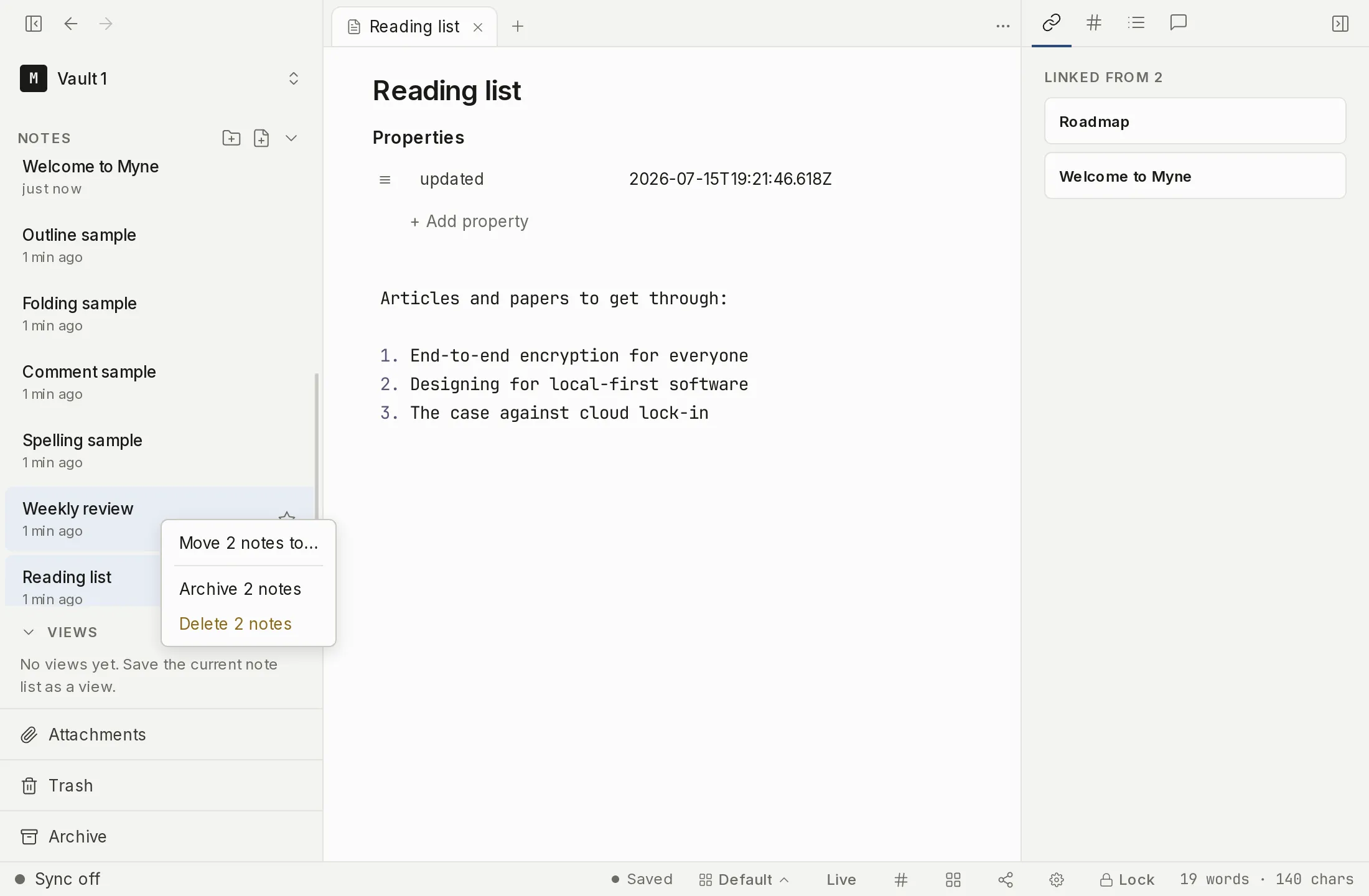Choose Delete 2 notes
The width and height of the screenshot is (1369, 896).
coord(248,624)
